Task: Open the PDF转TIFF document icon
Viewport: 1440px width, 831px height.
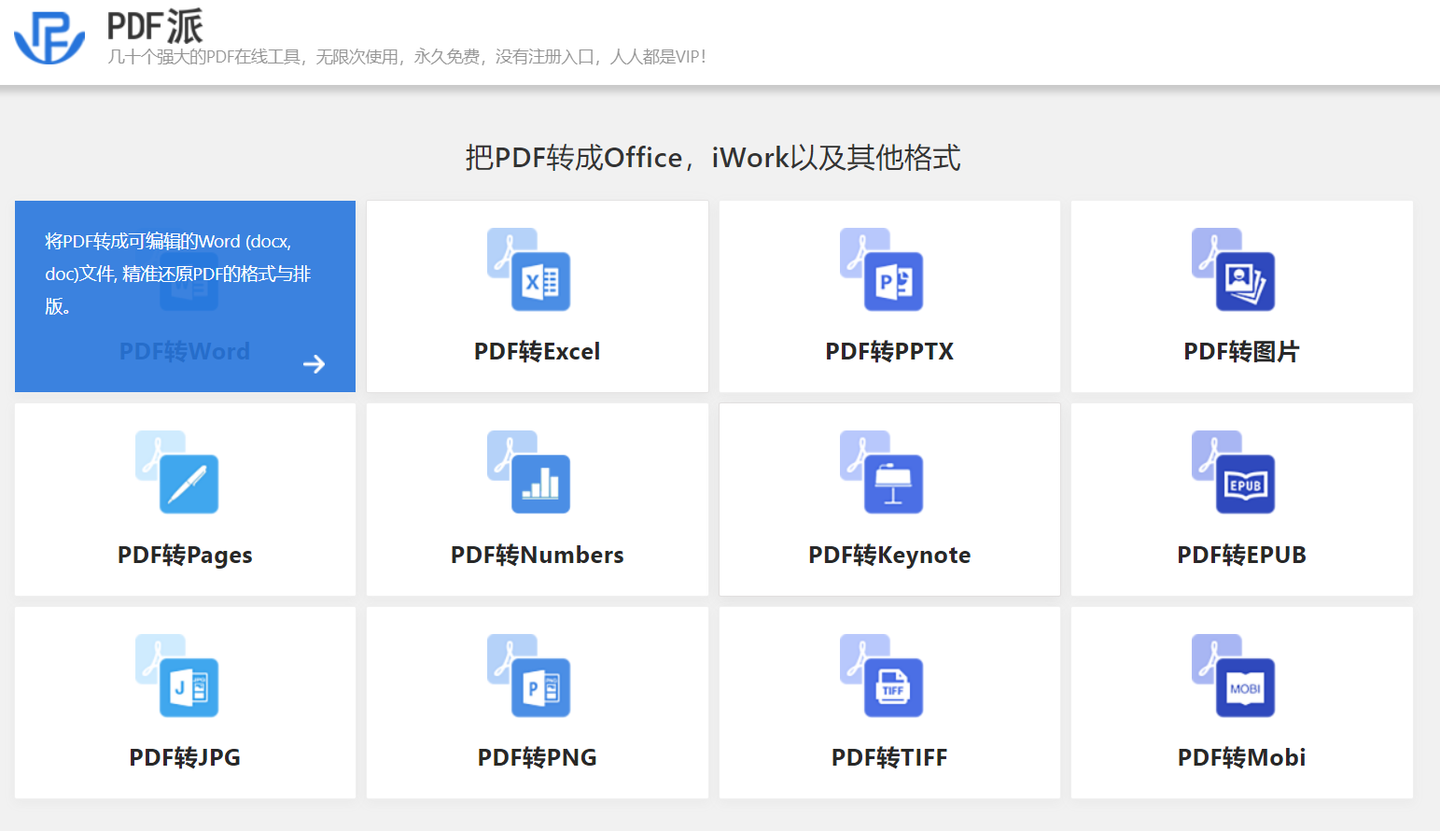Action: coord(881,675)
